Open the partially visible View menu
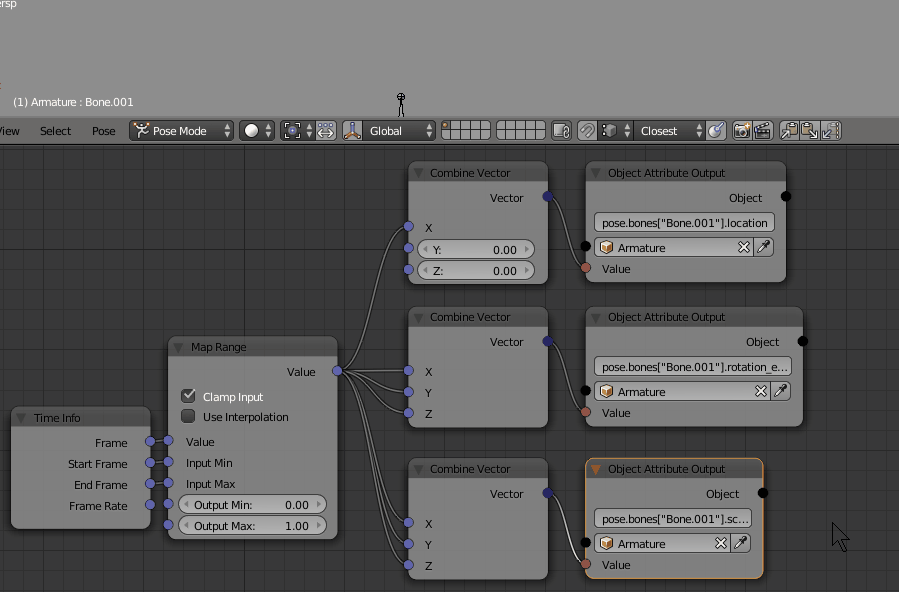Image resolution: width=899 pixels, height=592 pixels. pyautogui.click(x=9, y=131)
